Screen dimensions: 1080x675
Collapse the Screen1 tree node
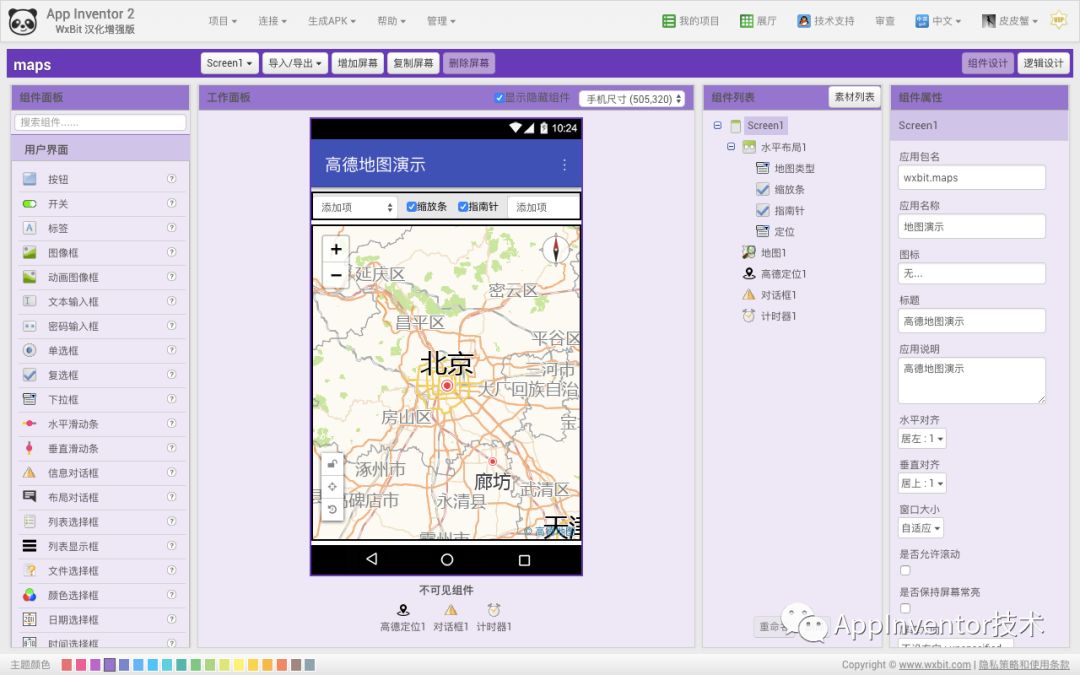(717, 125)
